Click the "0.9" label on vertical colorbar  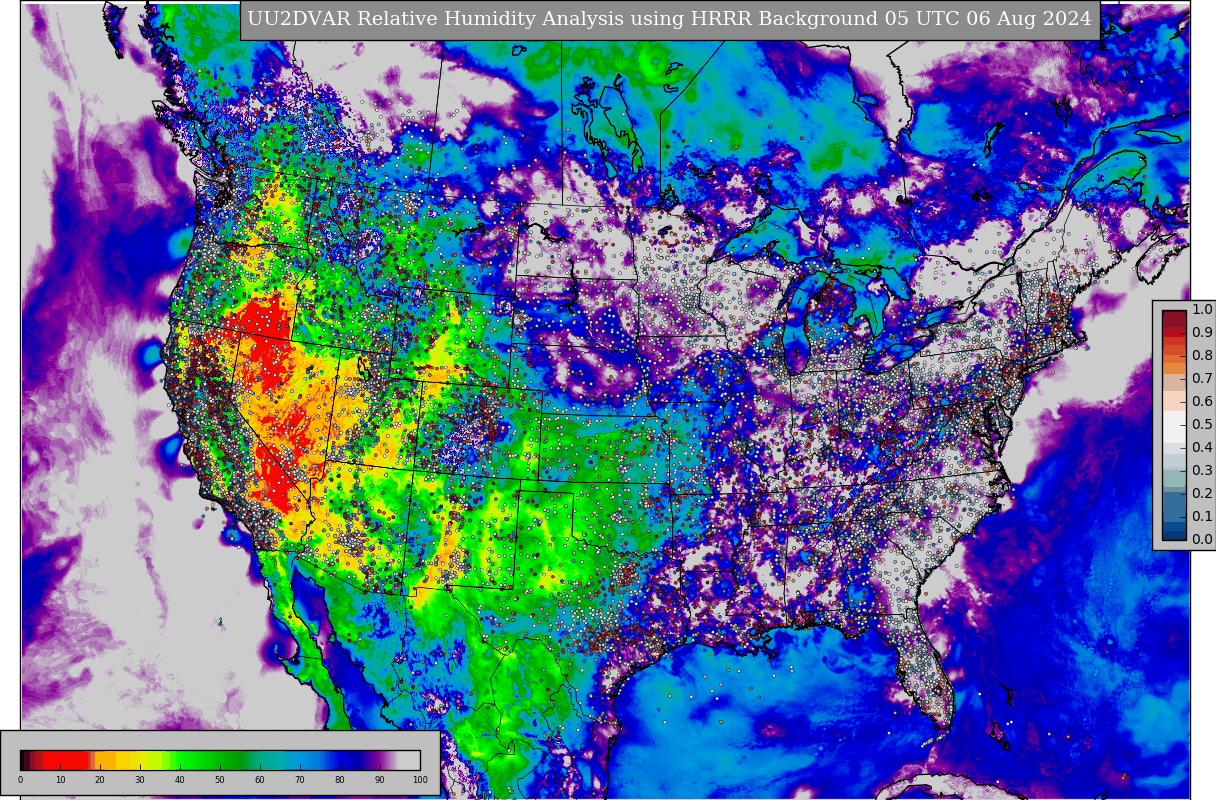(x=1202, y=332)
